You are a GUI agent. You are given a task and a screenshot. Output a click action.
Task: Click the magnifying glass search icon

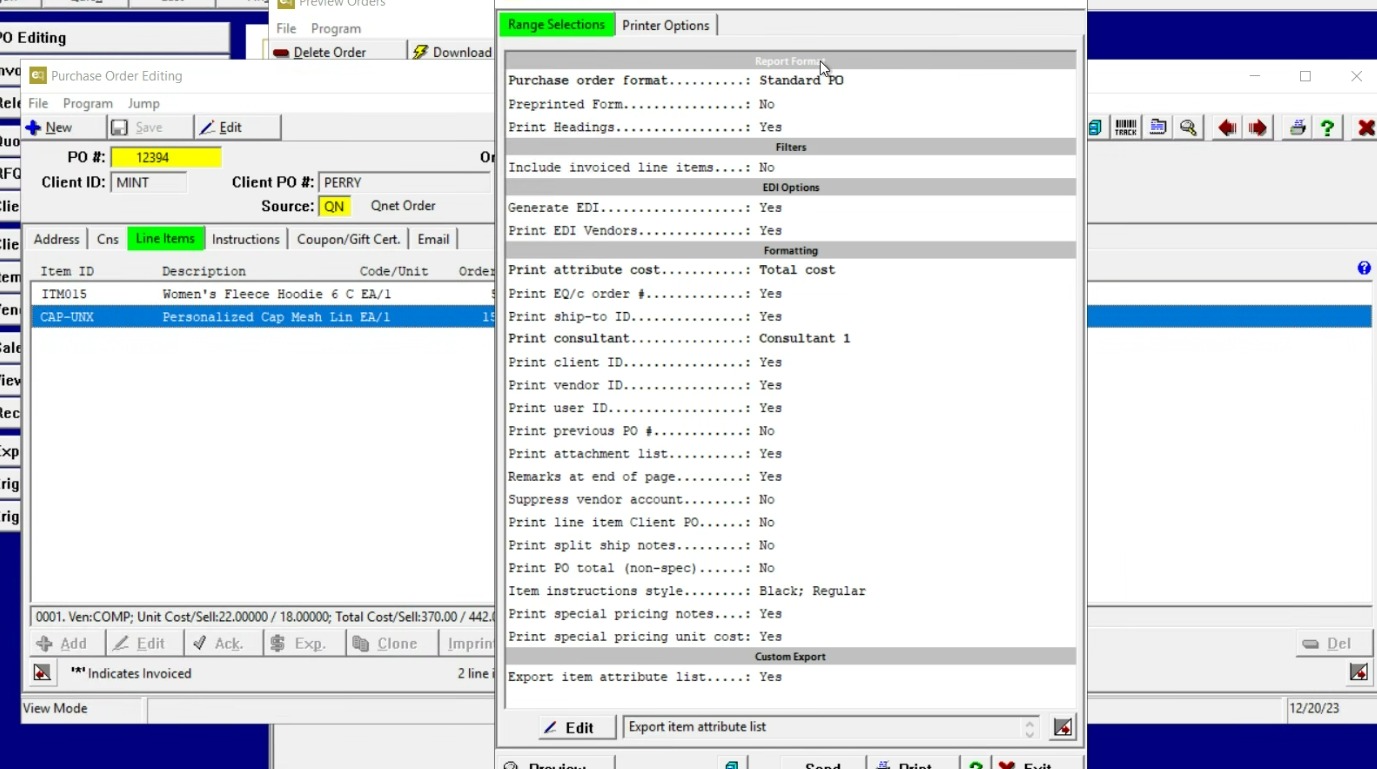point(1188,128)
